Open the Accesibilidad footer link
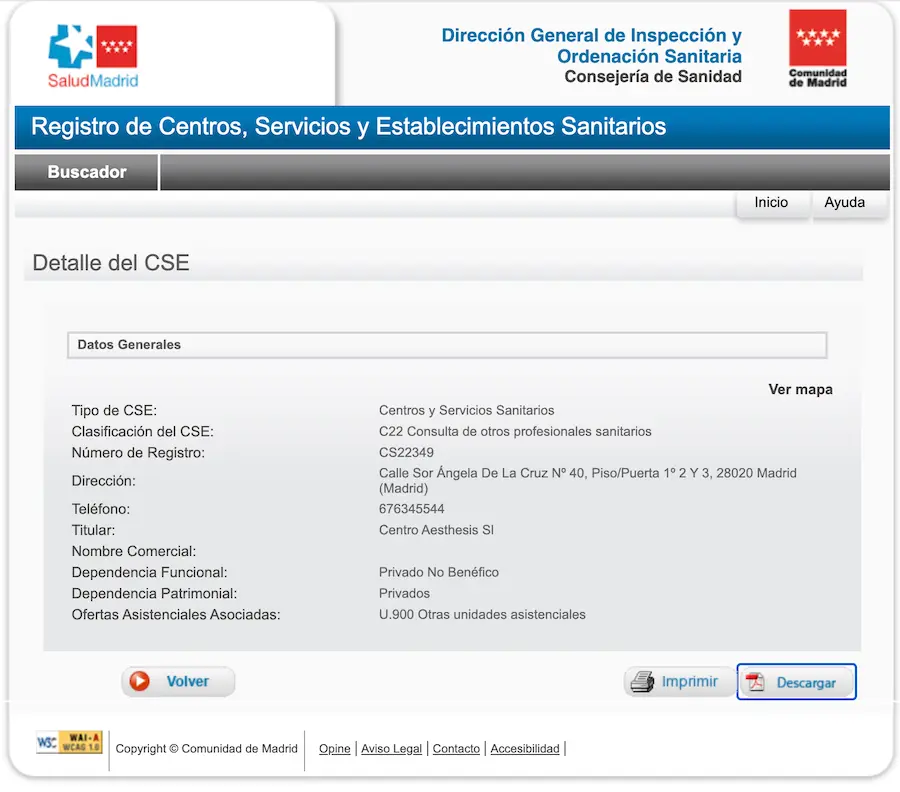The height and width of the screenshot is (792, 900). pos(525,748)
